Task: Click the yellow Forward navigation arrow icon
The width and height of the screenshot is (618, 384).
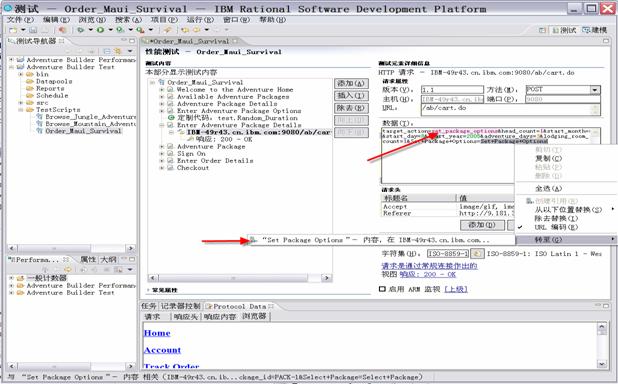Action: pos(197,30)
